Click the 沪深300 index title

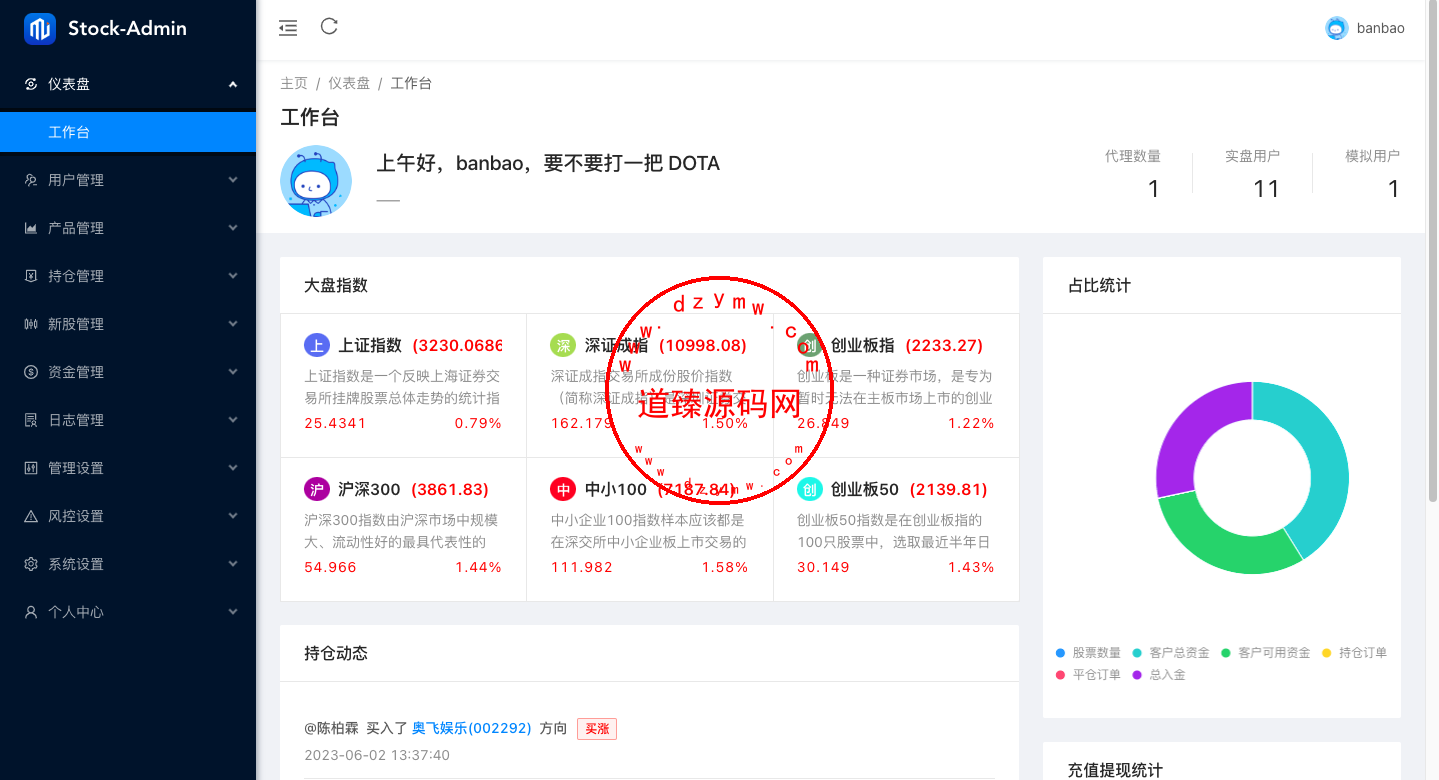coord(369,489)
